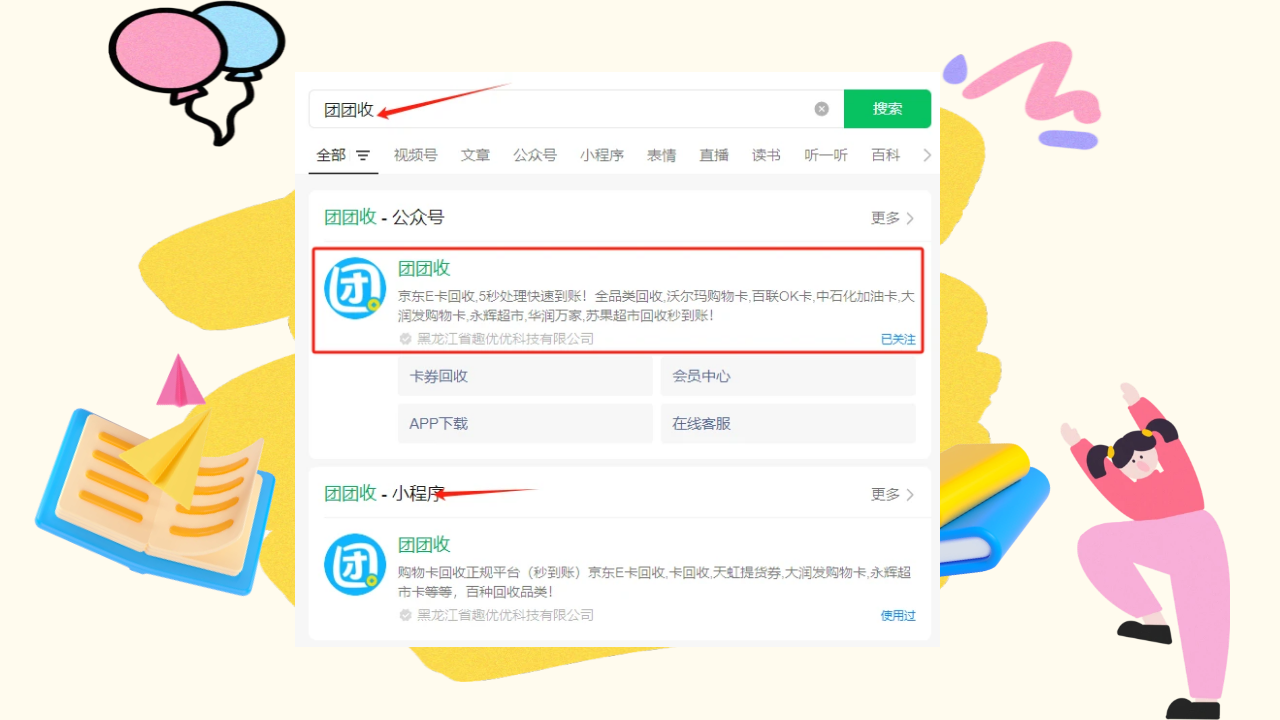Open the 团团收 小程序 logo
The height and width of the screenshot is (720, 1280).
tap(355, 565)
